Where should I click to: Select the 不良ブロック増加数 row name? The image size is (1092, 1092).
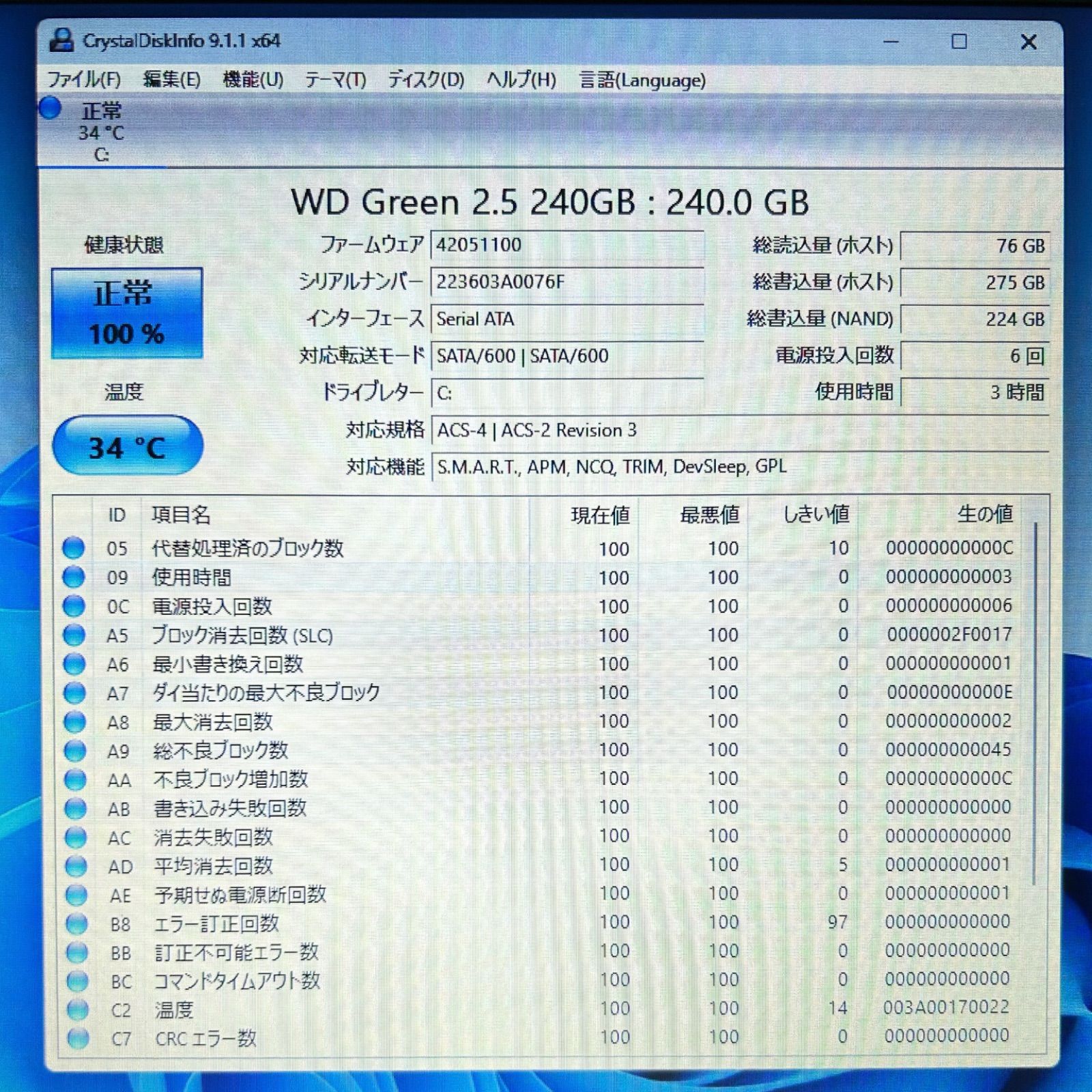(231, 779)
